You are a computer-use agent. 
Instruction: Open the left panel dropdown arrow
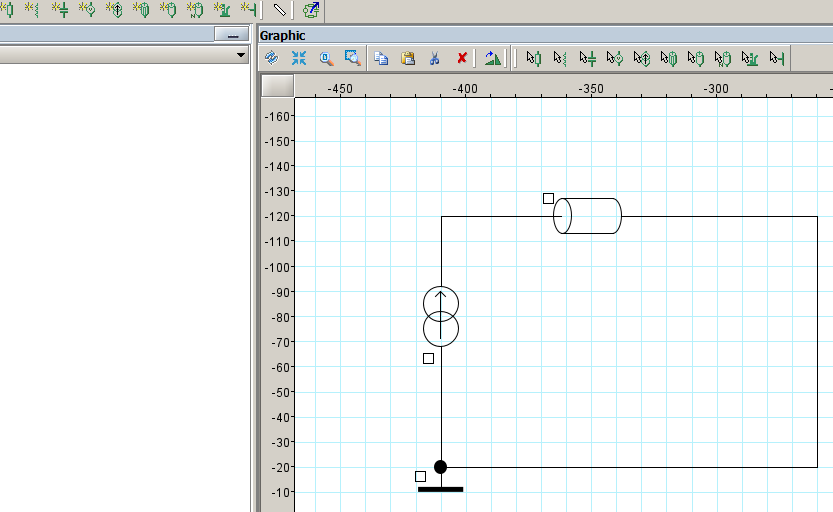tap(241, 55)
